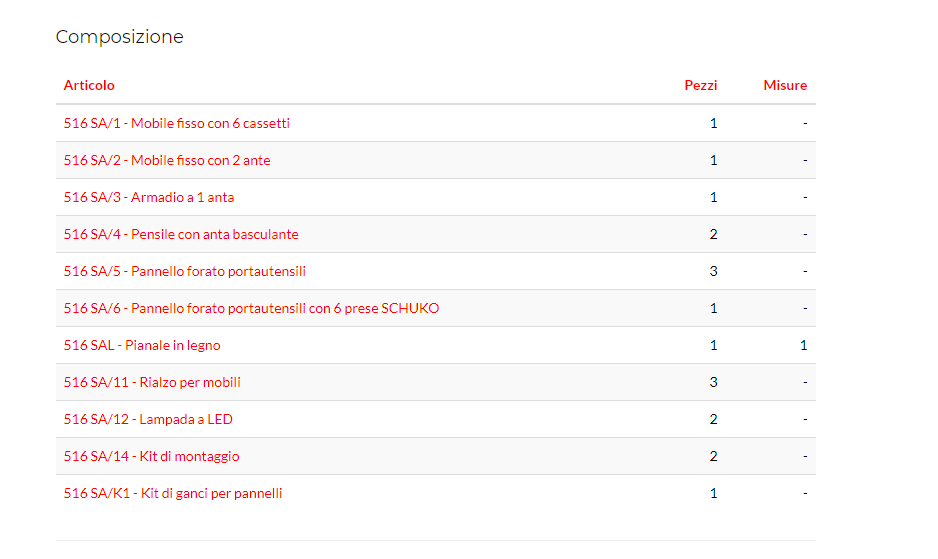Open the 516 SA/3 Armadio a 1 anta item

click(149, 197)
